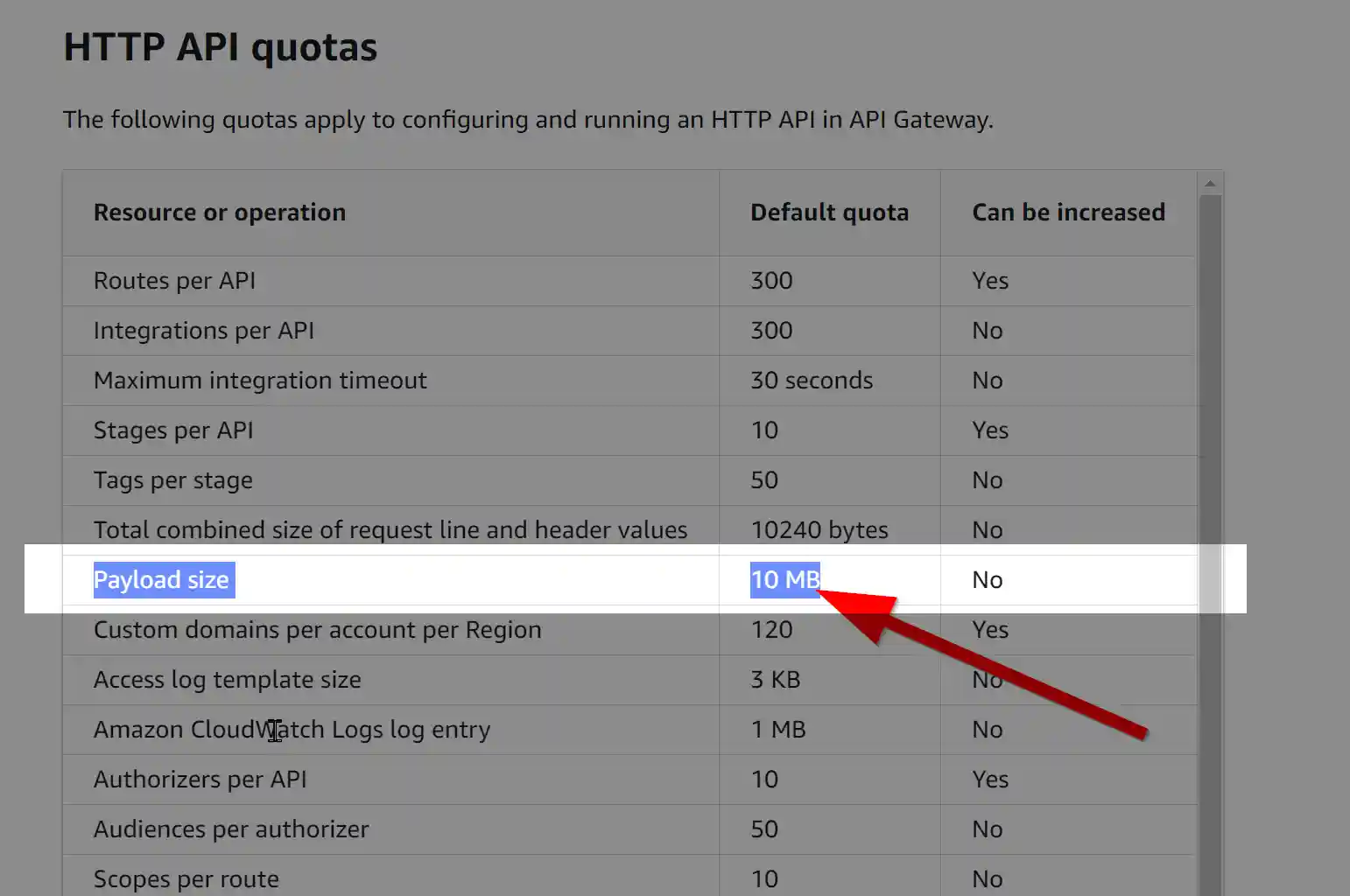Select the Routes per API row

(173, 281)
